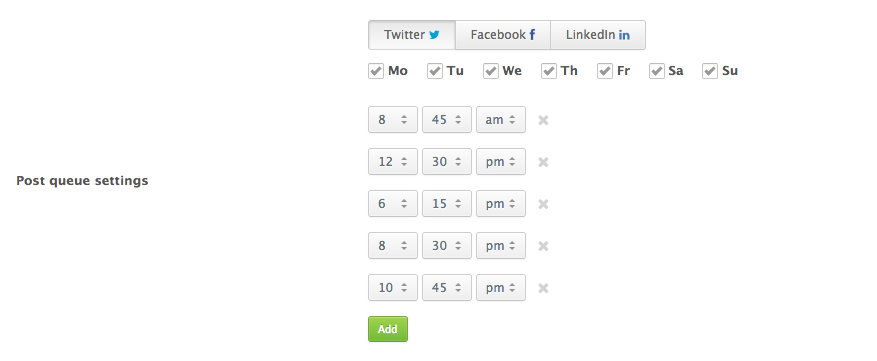The image size is (877, 361).
Task: Remove the 8:45 am time slot
Action: tap(543, 120)
